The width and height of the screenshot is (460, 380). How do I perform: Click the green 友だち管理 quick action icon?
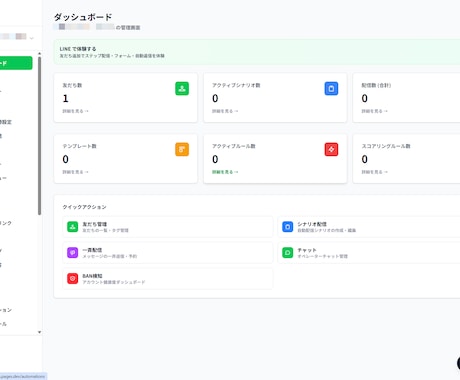73,227
